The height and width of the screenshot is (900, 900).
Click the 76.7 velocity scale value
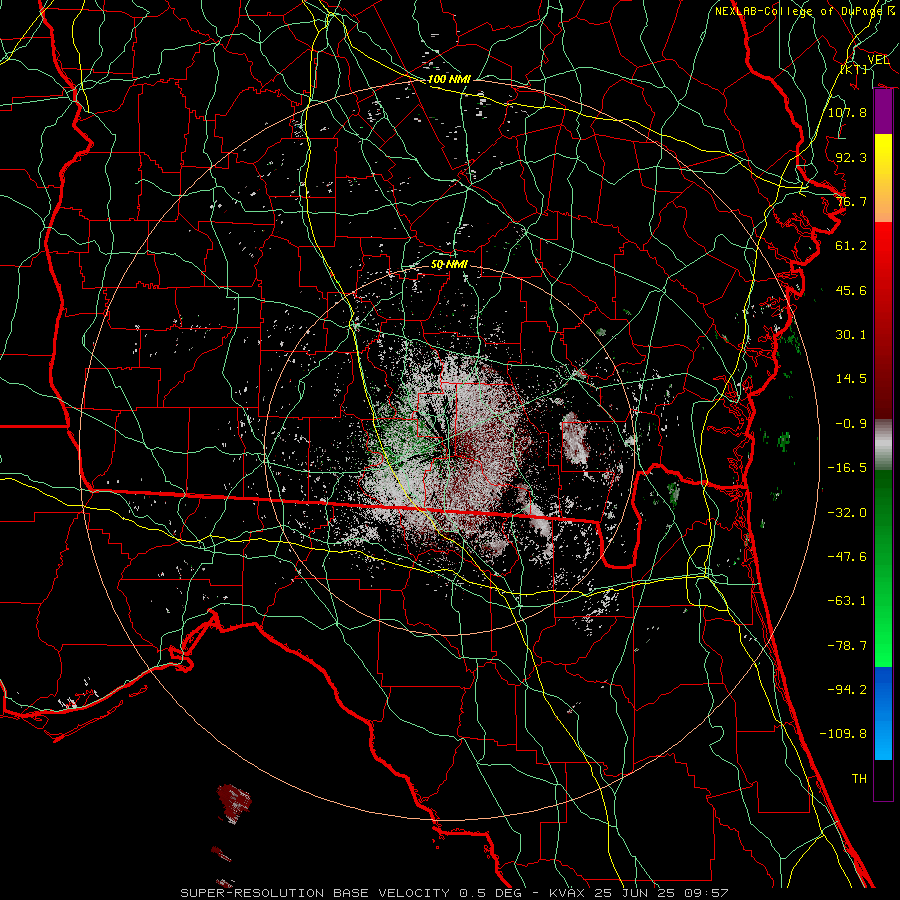click(x=851, y=201)
